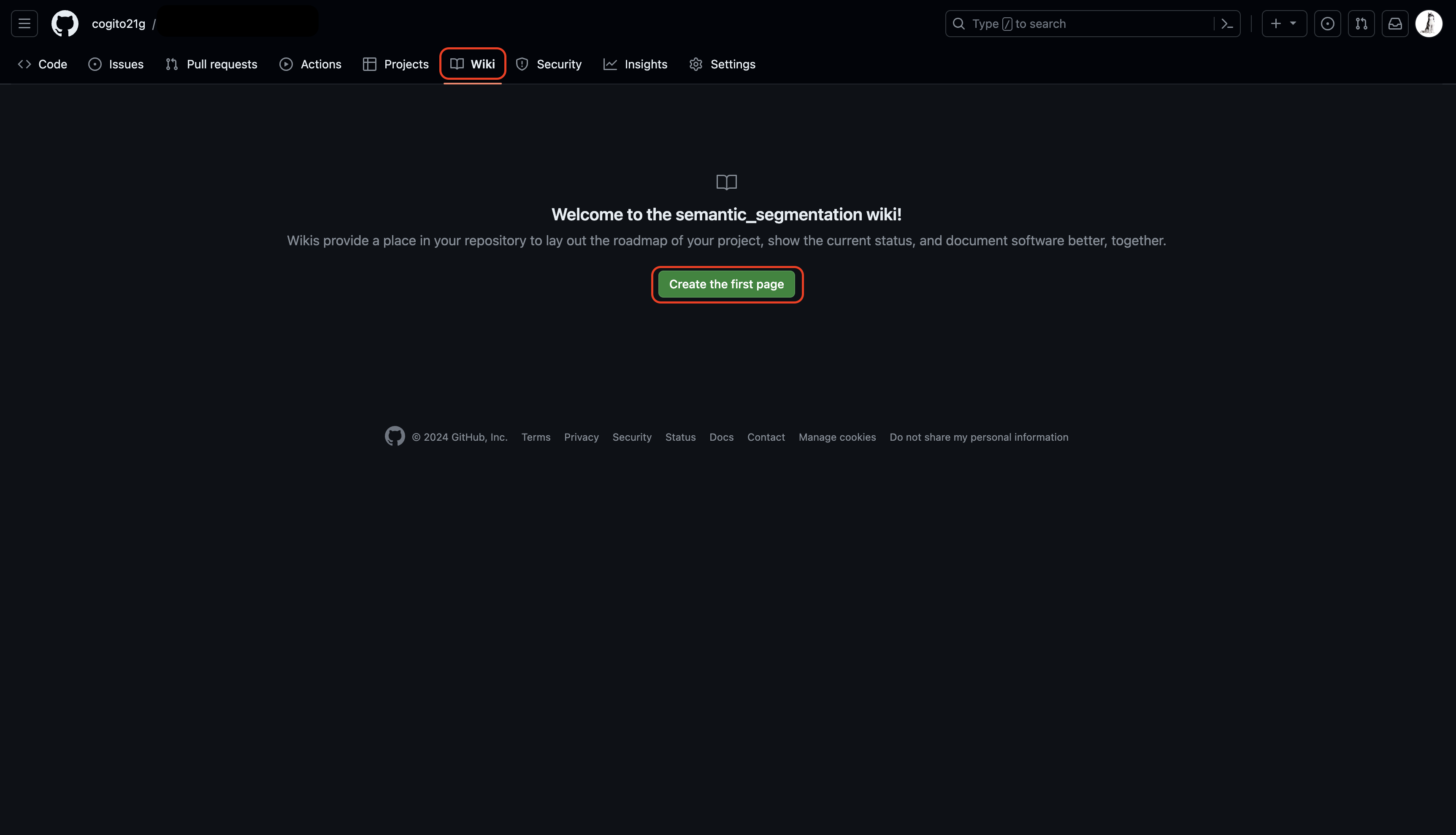Switch to the Code tab
The width and height of the screenshot is (1456, 835).
point(43,64)
